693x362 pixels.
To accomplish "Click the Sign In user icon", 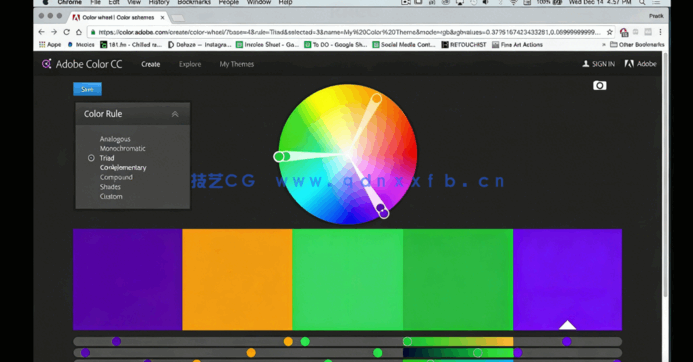I will (586, 64).
